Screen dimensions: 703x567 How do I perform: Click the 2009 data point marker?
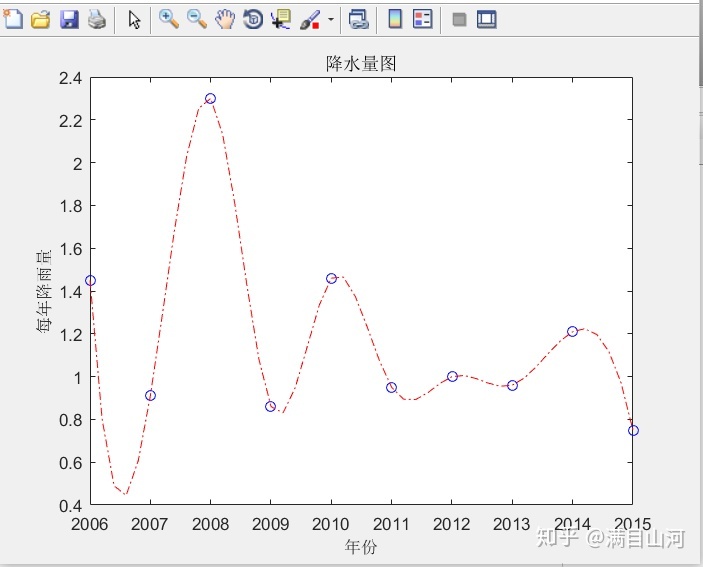tap(270, 407)
